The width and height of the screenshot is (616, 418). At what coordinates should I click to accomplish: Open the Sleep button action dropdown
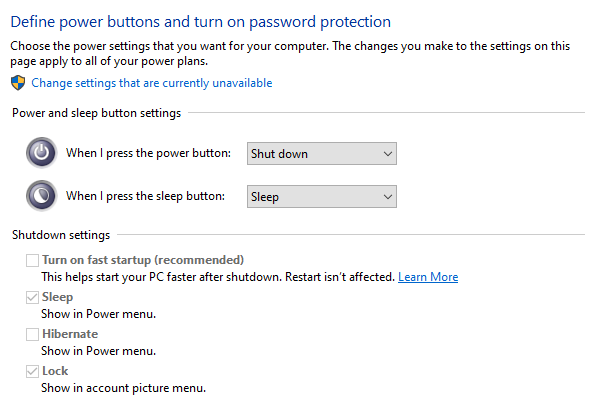coord(322,196)
